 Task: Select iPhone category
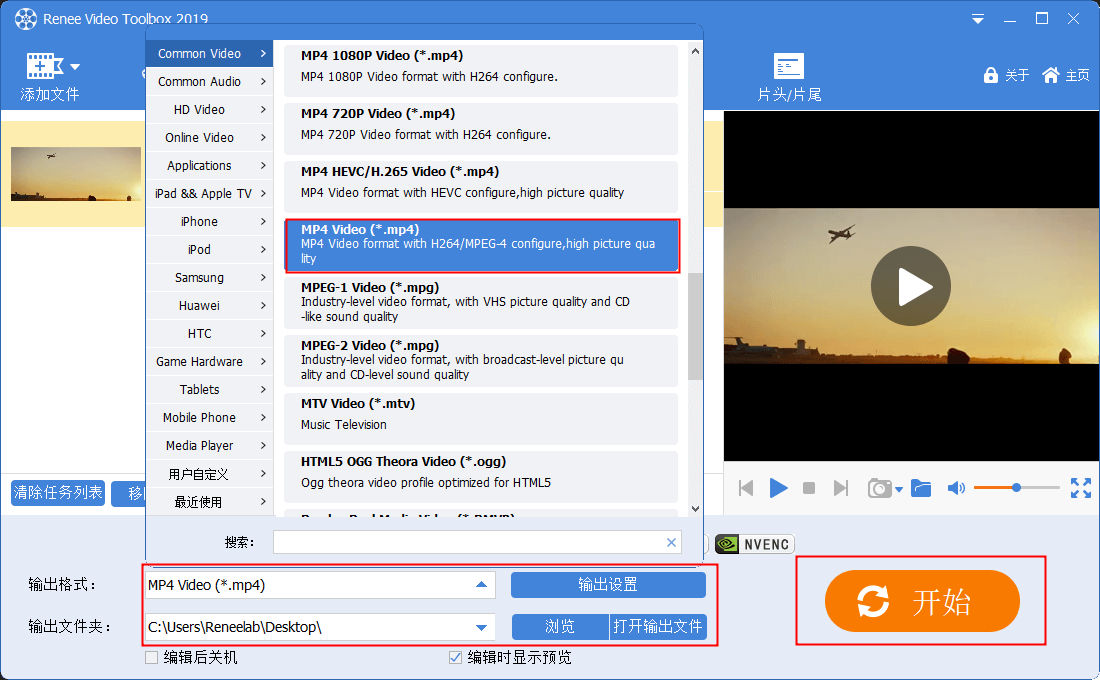[x=210, y=222]
